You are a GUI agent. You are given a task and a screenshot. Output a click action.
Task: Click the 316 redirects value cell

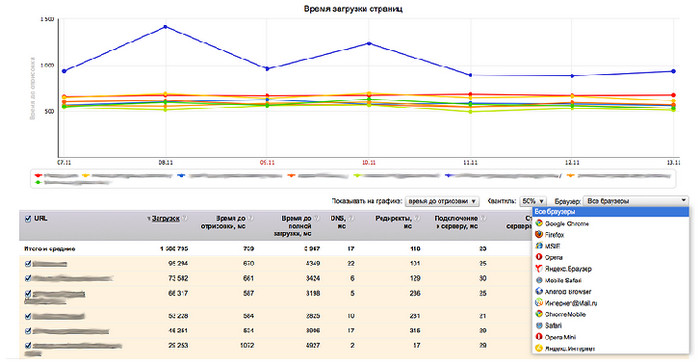pyautogui.click(x=415, y=331)
